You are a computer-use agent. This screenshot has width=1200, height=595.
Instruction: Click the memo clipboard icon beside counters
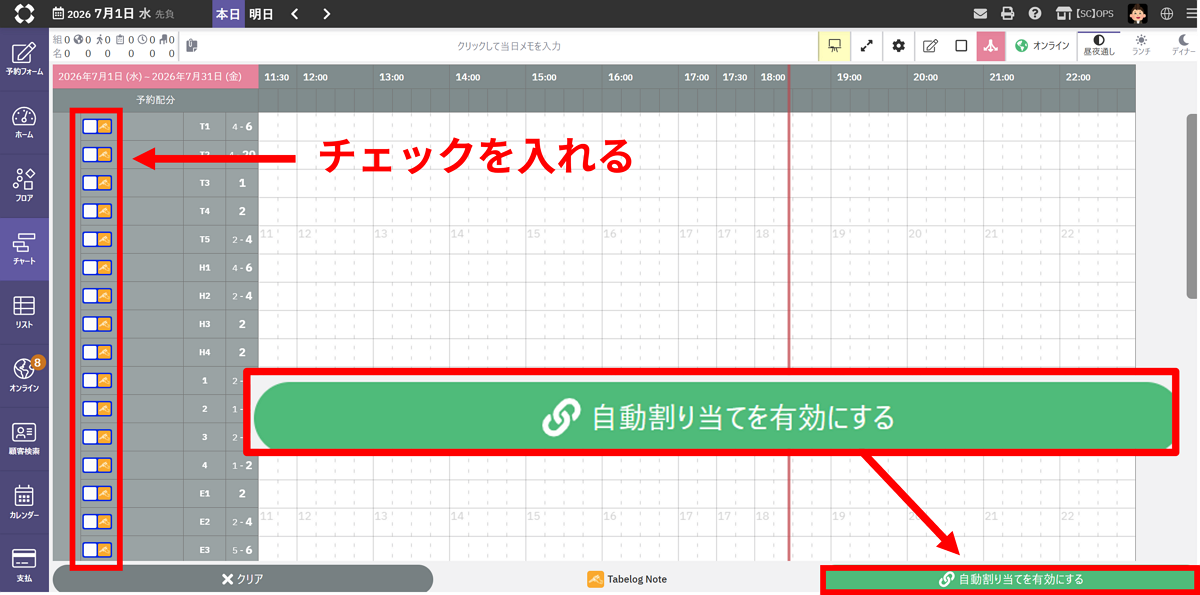click(x=191, y=46)
